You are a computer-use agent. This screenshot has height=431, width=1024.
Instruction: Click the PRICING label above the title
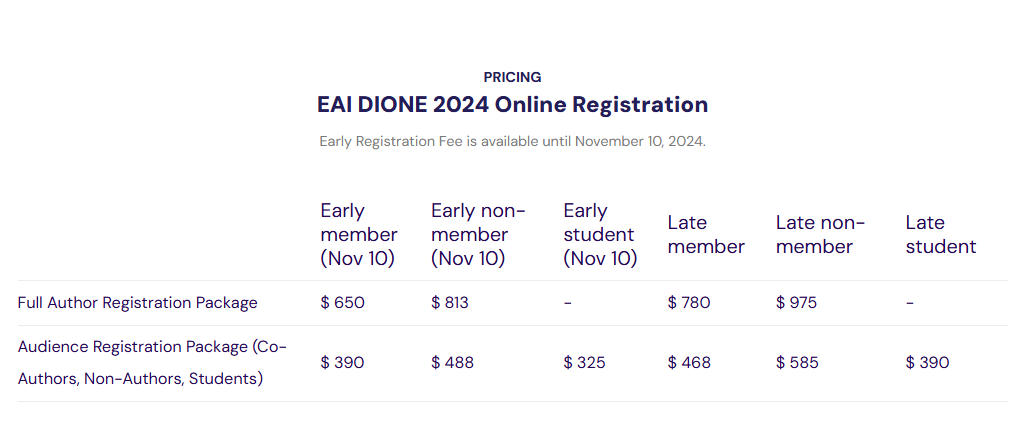[512, 77]
